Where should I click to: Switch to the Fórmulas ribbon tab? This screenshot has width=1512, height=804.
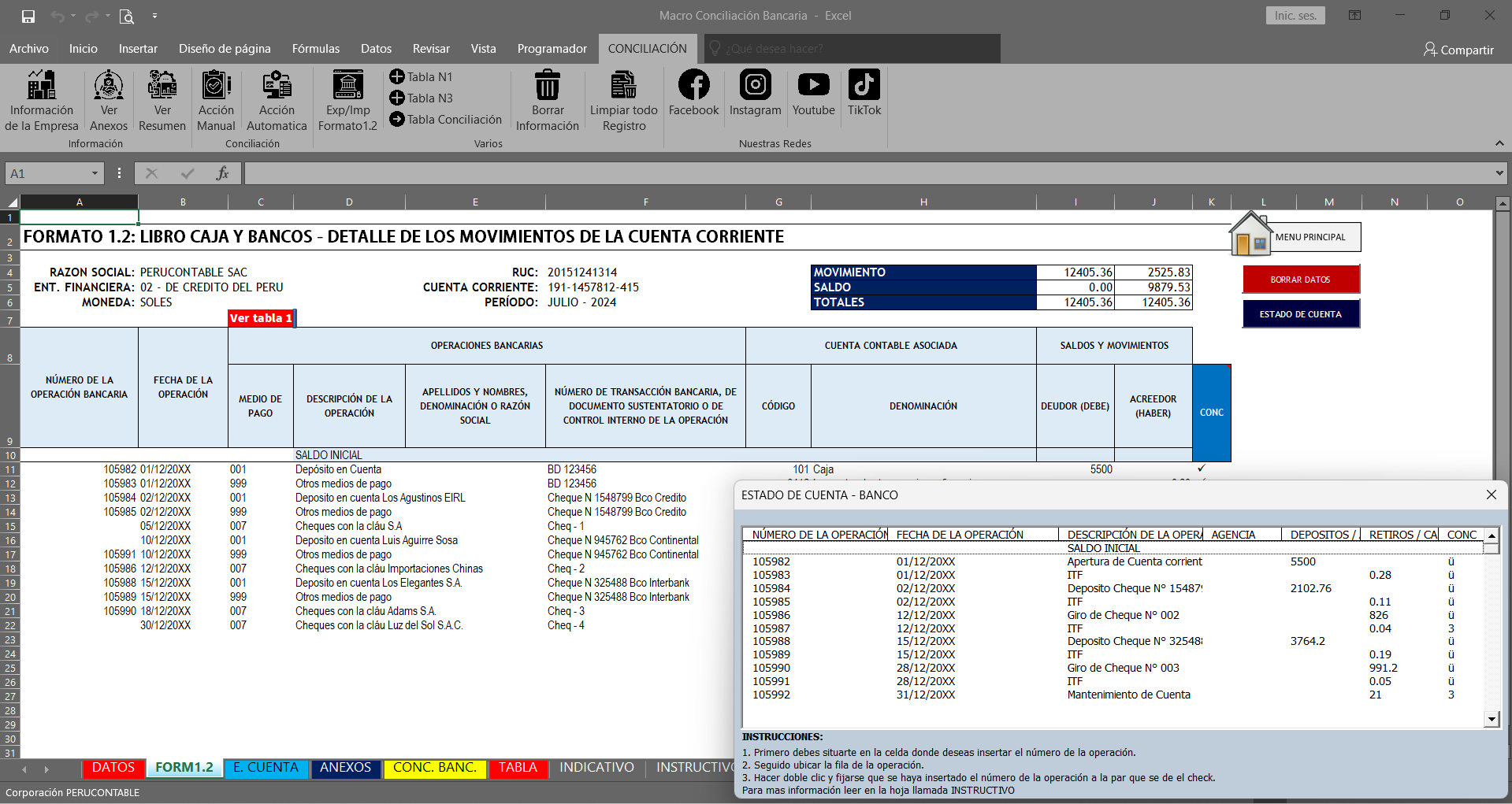point(316,49)
